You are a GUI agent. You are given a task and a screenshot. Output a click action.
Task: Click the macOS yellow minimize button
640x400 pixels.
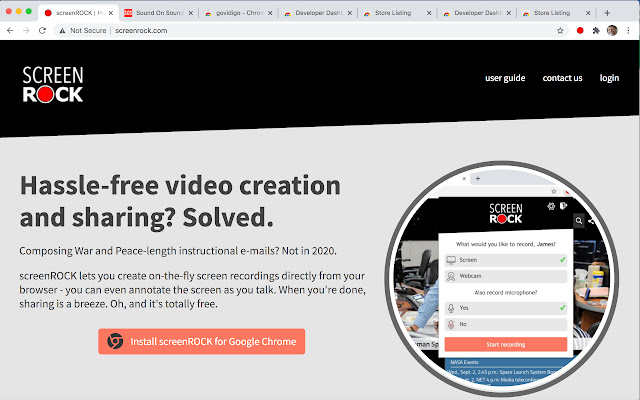pos(19,11)
